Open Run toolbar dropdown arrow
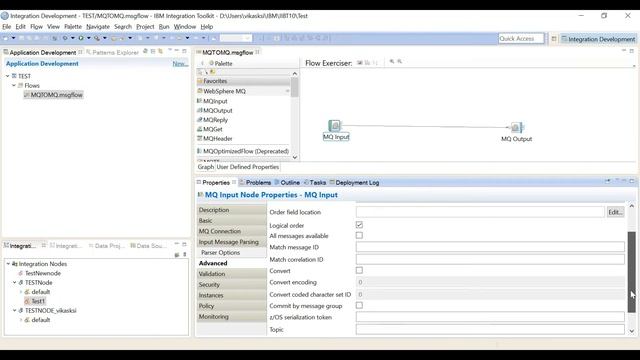The image size is (640, 360). [88, 38]
